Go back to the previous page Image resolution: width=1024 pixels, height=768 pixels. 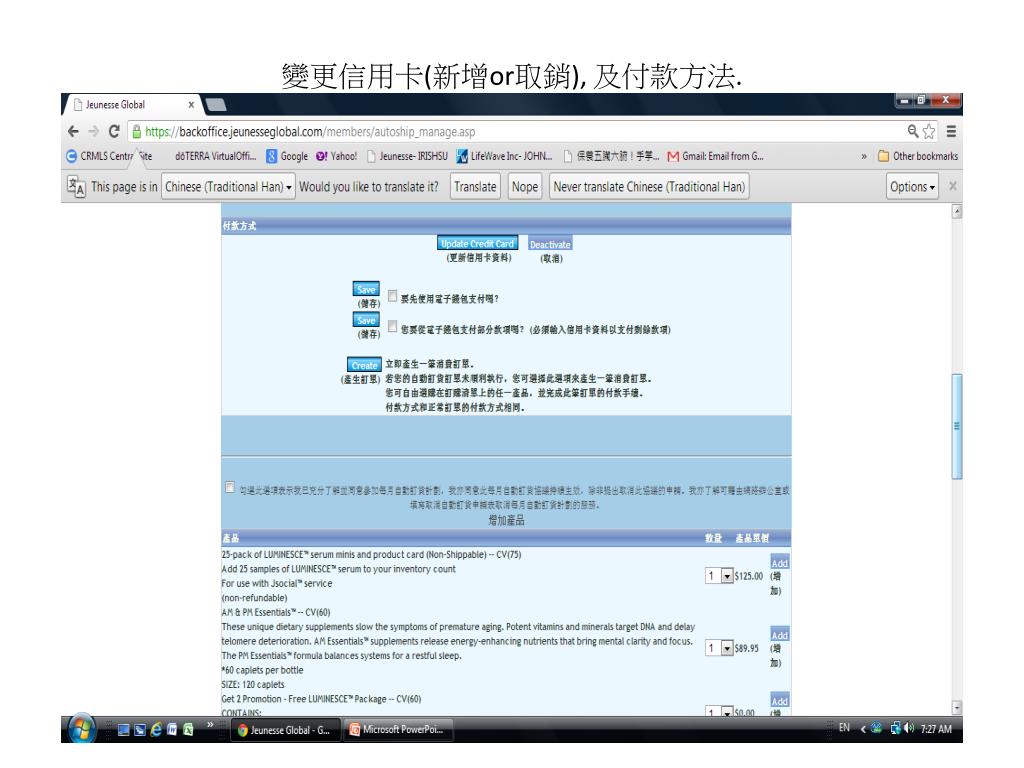click(73, 131)
